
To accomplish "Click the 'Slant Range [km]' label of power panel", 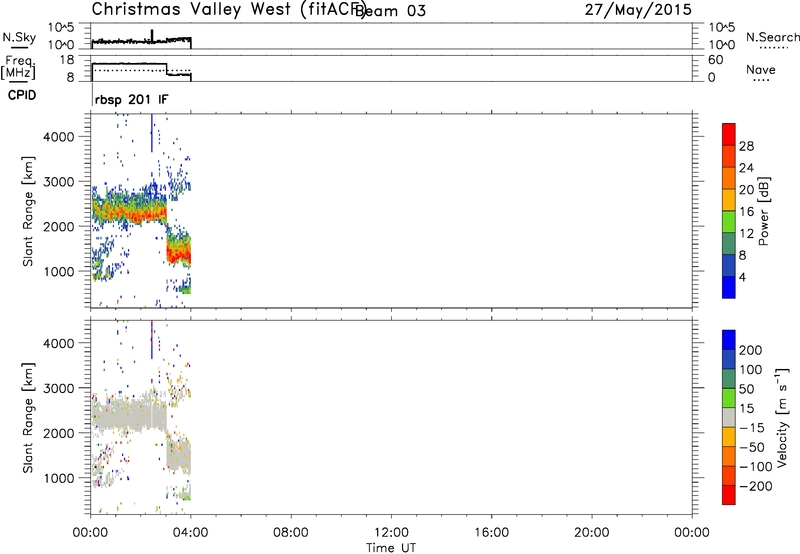I will click(x=28, y=211).
